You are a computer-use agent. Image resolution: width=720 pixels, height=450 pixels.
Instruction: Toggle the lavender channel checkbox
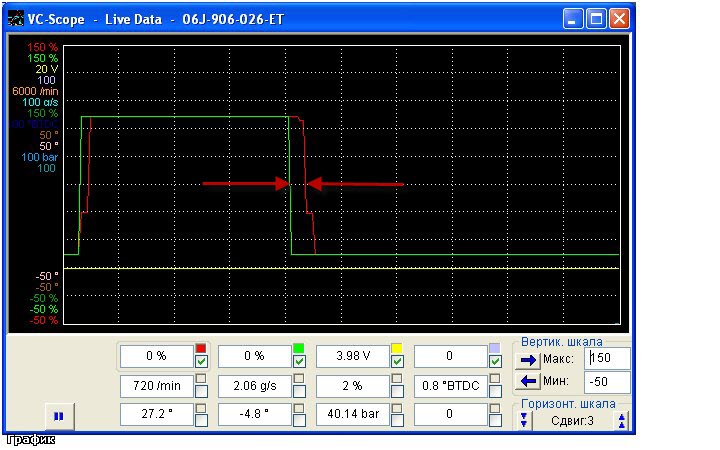[495, 361]
